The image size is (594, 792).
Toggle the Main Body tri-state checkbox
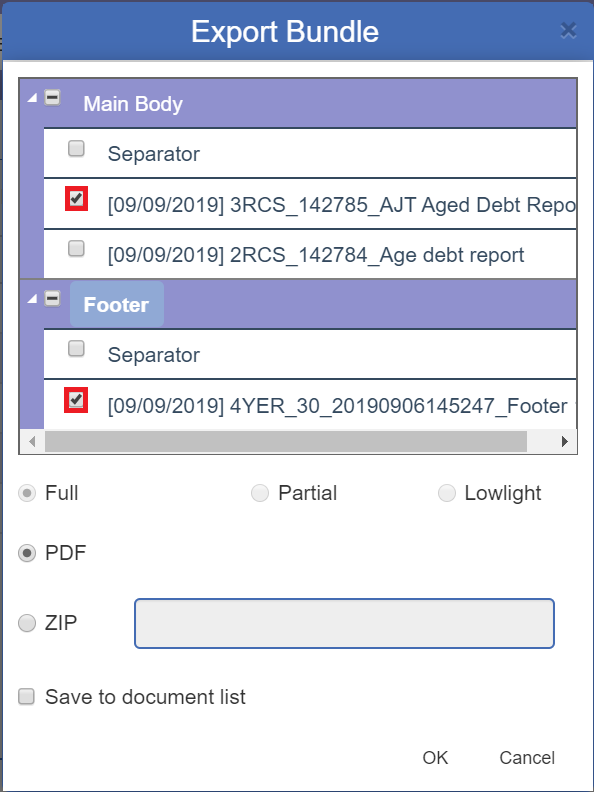[x=52, y=97]
